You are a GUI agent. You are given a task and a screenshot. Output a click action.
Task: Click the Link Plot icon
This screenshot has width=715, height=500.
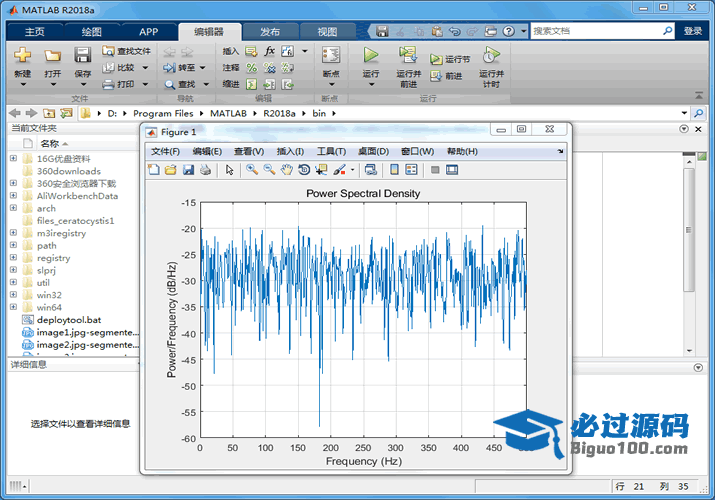[x=371, y=170]
